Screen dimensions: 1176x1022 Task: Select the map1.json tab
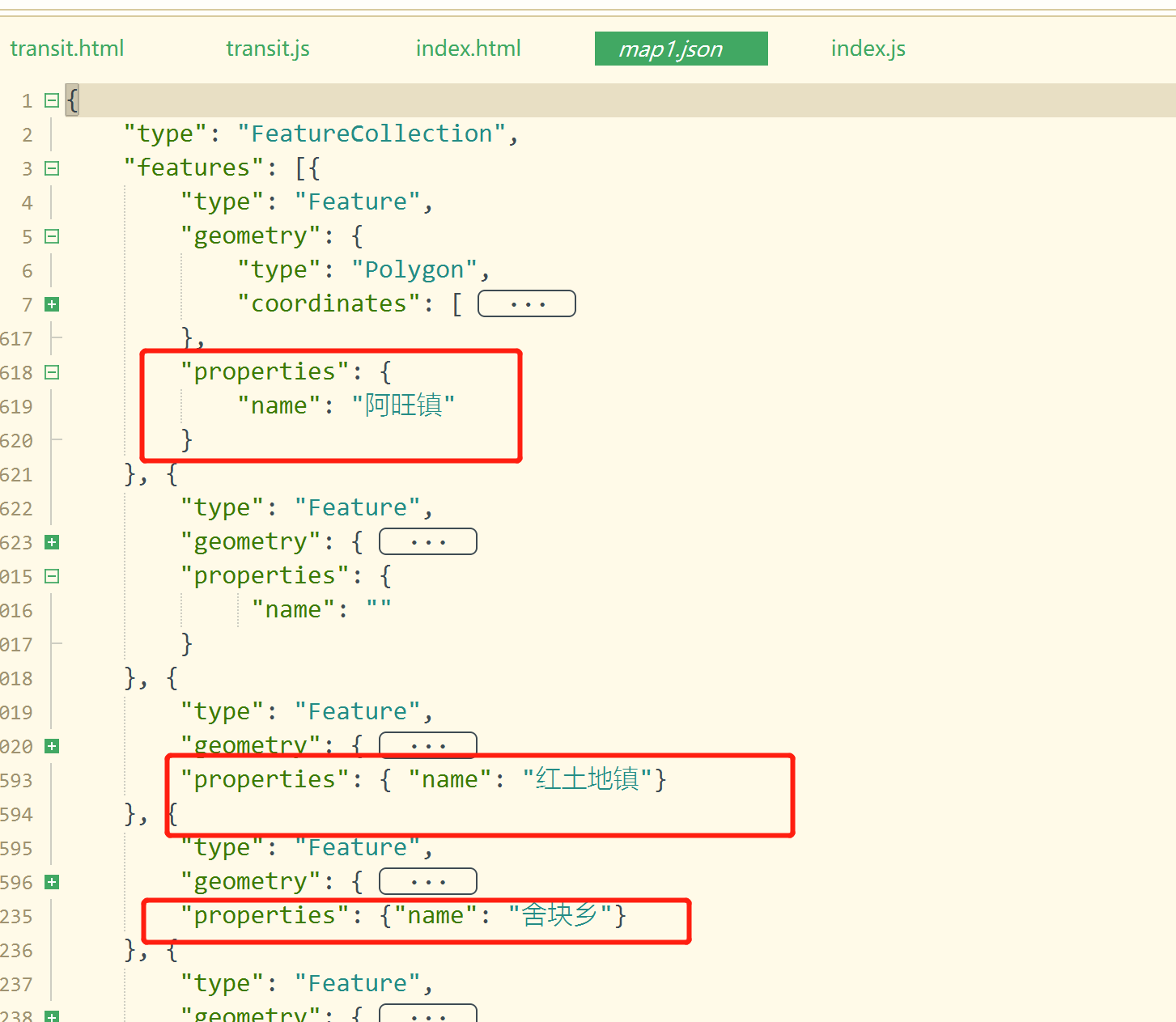point(681,49)
